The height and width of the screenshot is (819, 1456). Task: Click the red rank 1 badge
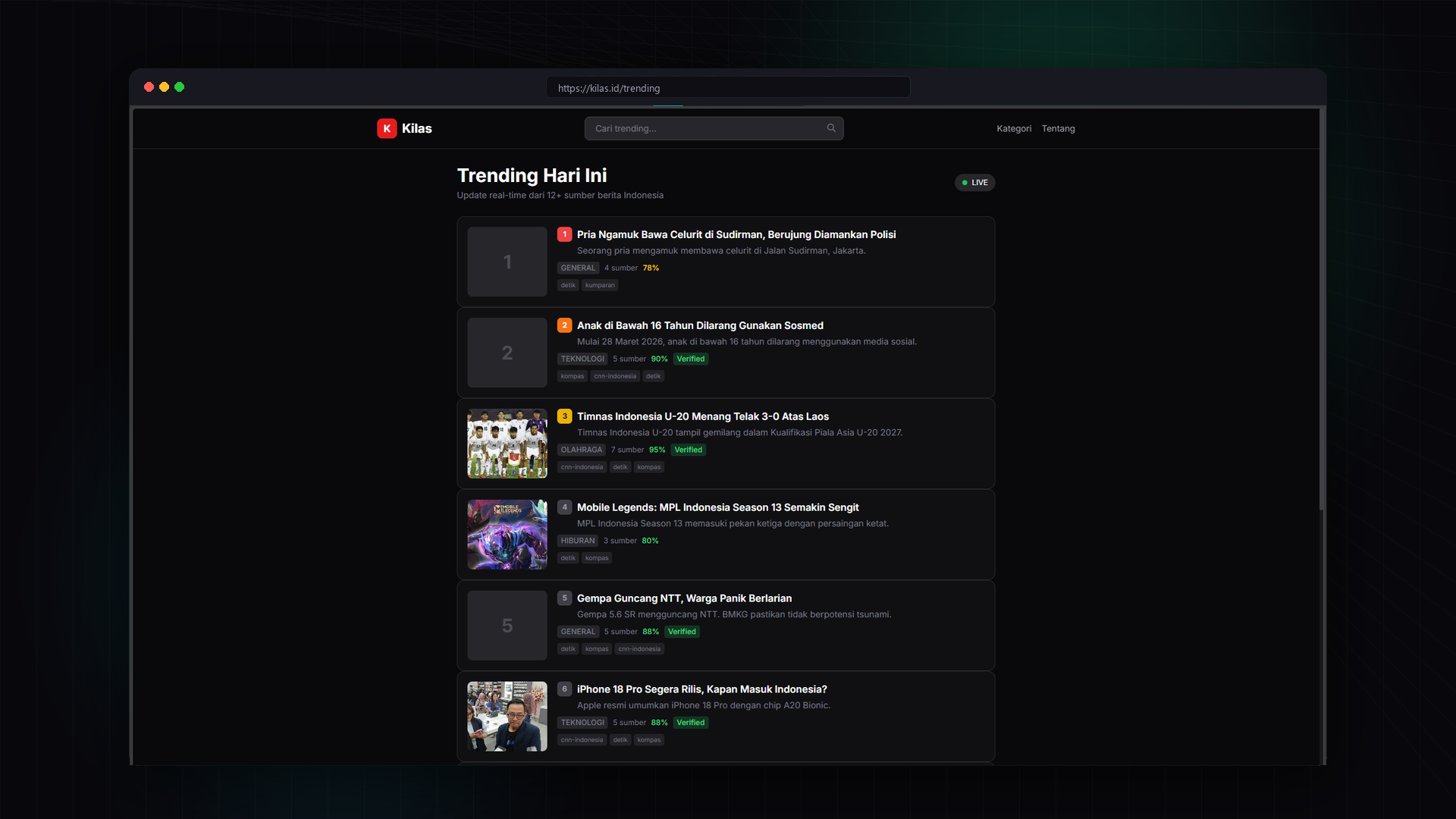tap(564, 234)
